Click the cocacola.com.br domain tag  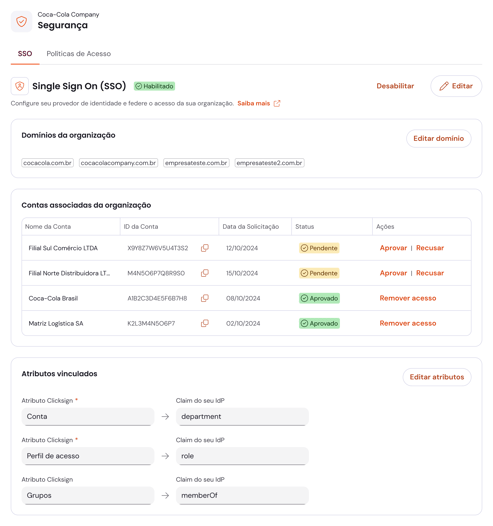[x=47, y=163]
